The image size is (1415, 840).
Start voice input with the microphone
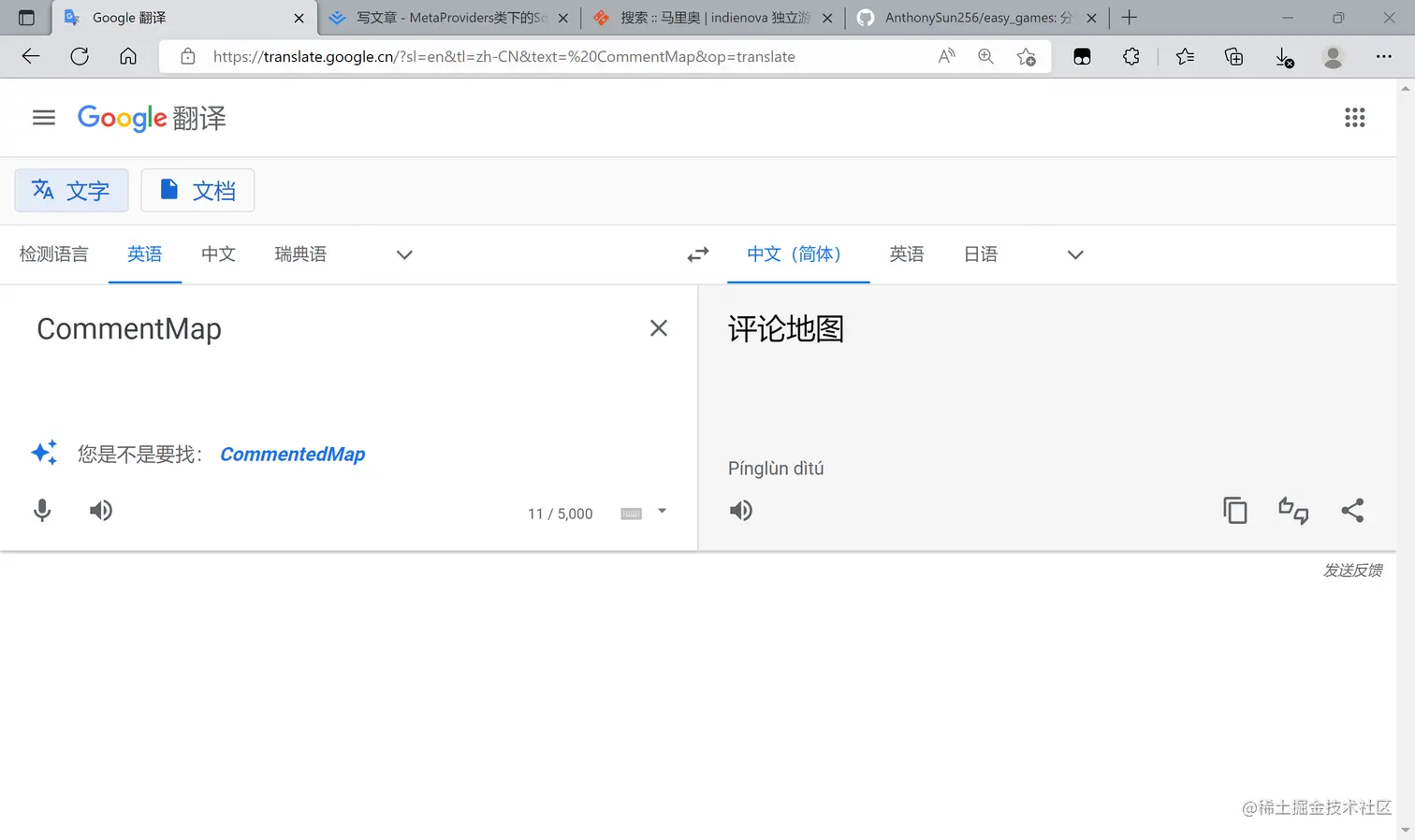(x=42, y=511)
